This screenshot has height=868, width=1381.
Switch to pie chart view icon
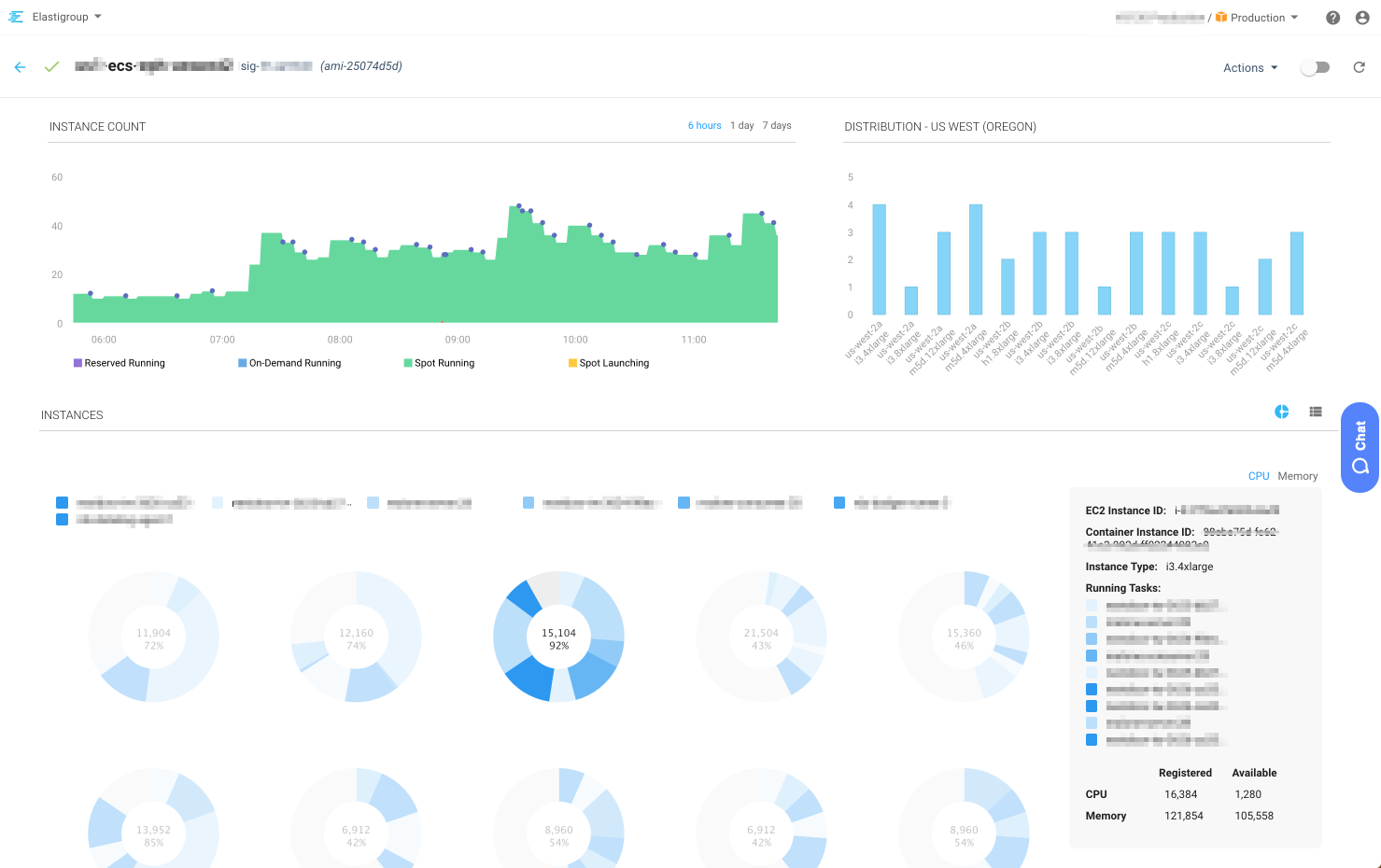(1282, 412)
